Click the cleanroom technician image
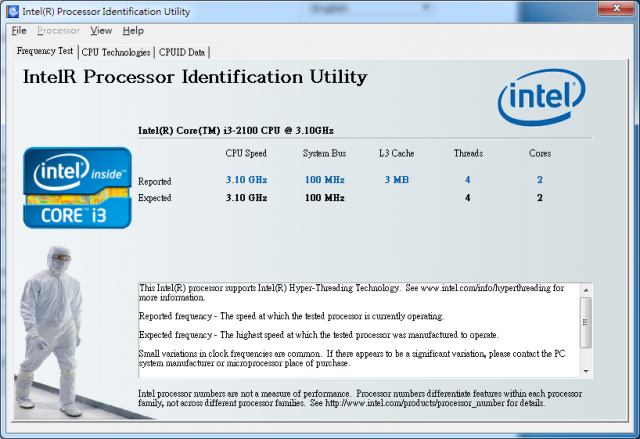The height and width of the screenshot is (439, 640). (51, 331)
